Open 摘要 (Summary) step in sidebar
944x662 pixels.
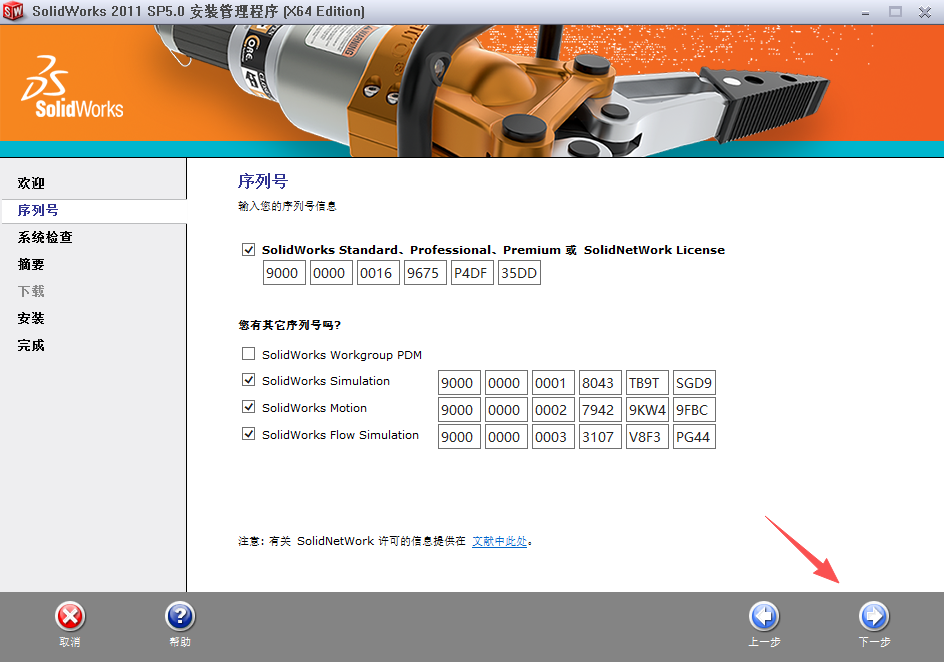(31, 265)
